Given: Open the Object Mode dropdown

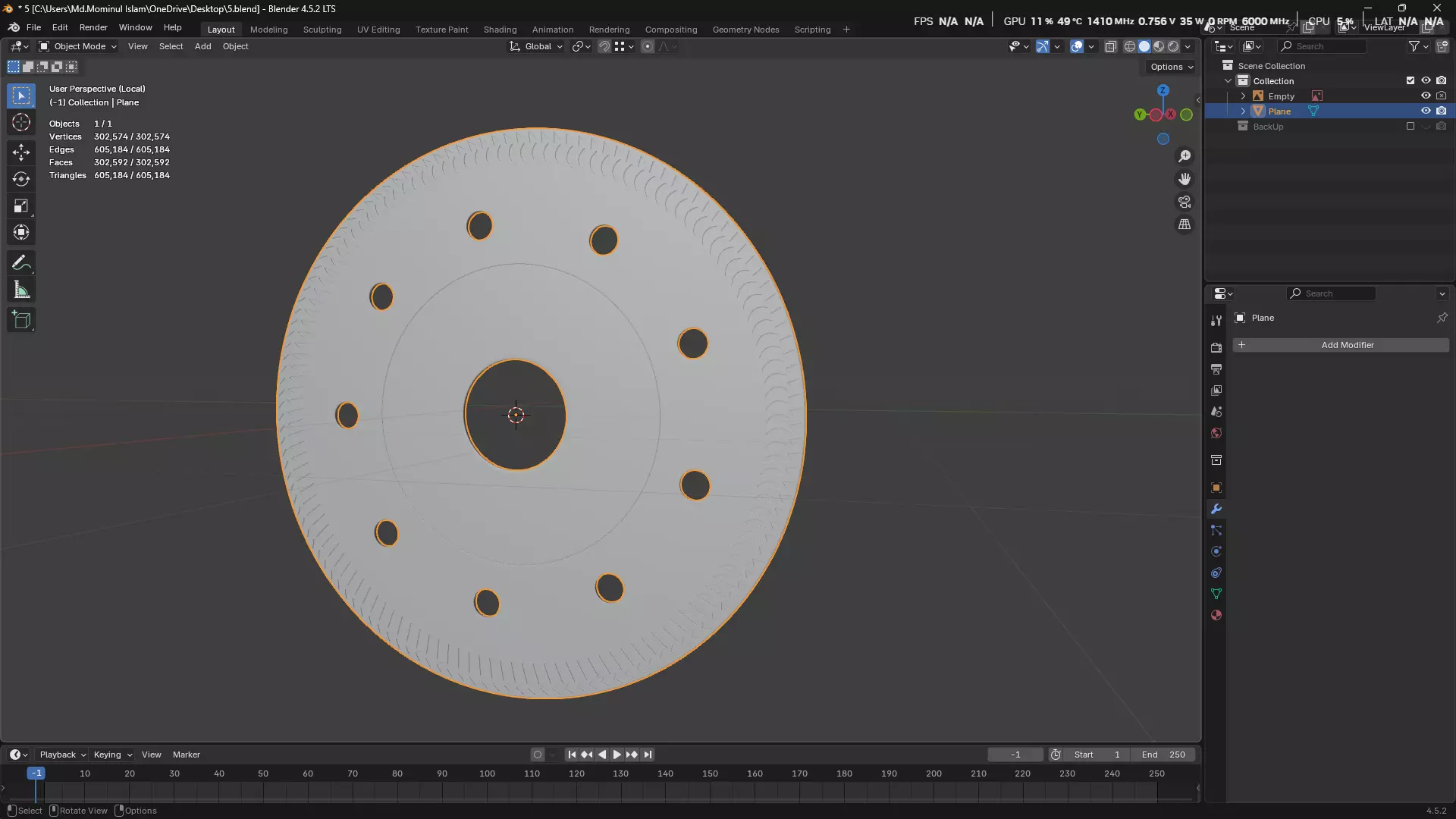Looking at the screenshot, I should (77, 46).
